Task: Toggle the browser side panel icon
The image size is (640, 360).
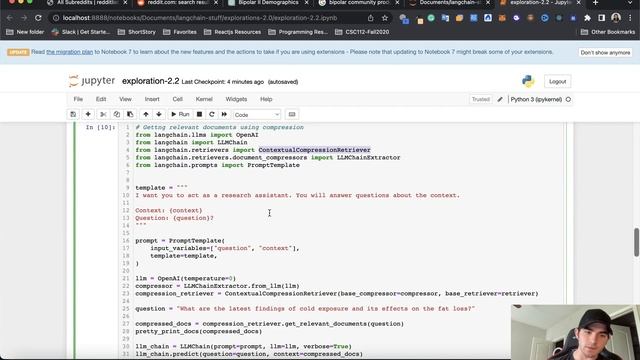Action: 602,18
